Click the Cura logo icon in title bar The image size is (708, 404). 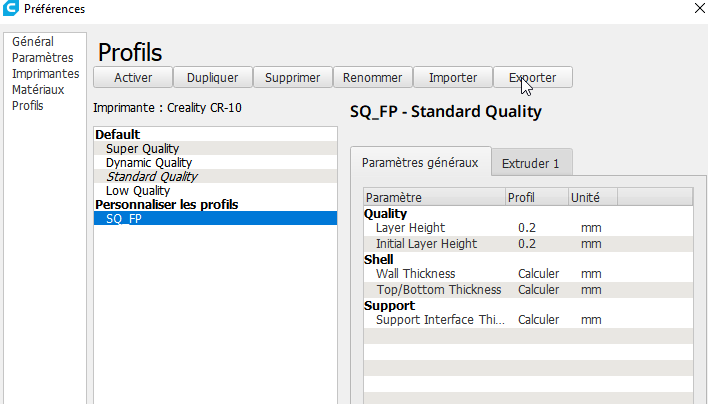pos(10,8)
